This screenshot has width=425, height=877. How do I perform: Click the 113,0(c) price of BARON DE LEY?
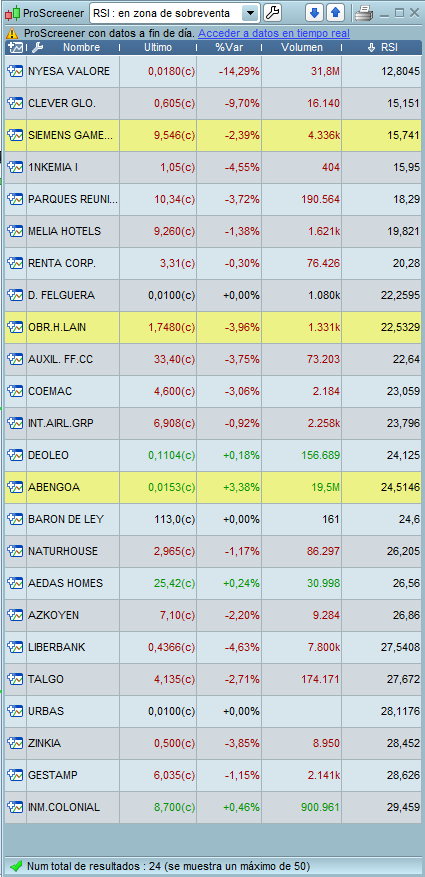pyautogui.click(x=174, y=519)
